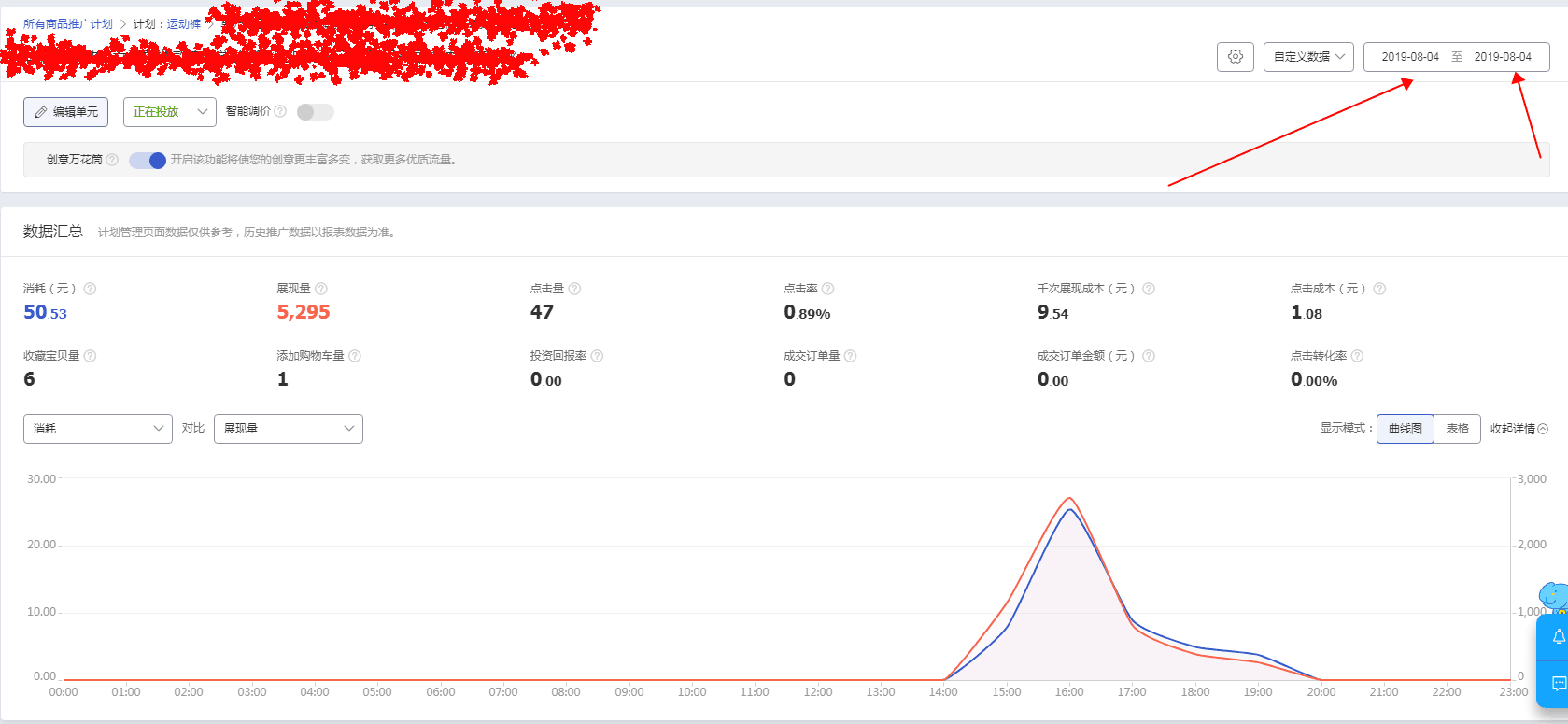The height and width of the screenshot is (724, 1568).
Task: Click the 点击量 value 47
Action: coord(542,312)
